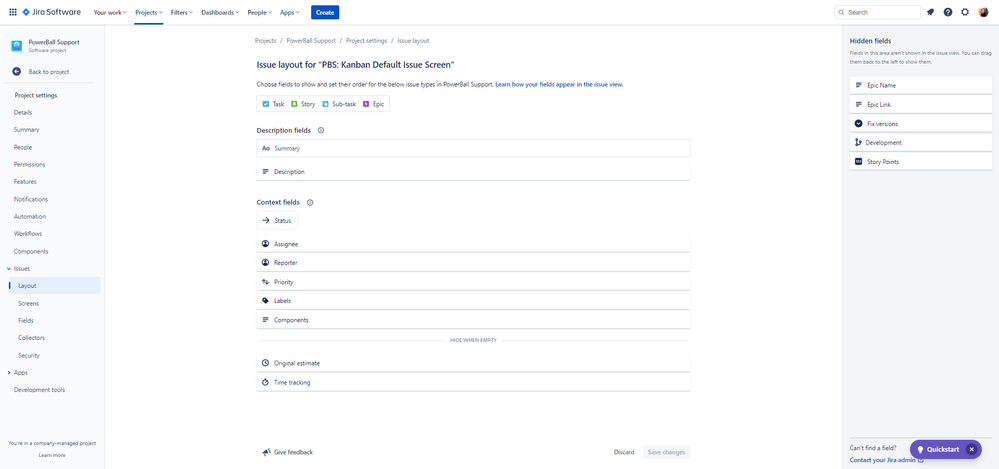Open 'Learn how your fields appear' link
999x469 pixels.
[559, 85]
